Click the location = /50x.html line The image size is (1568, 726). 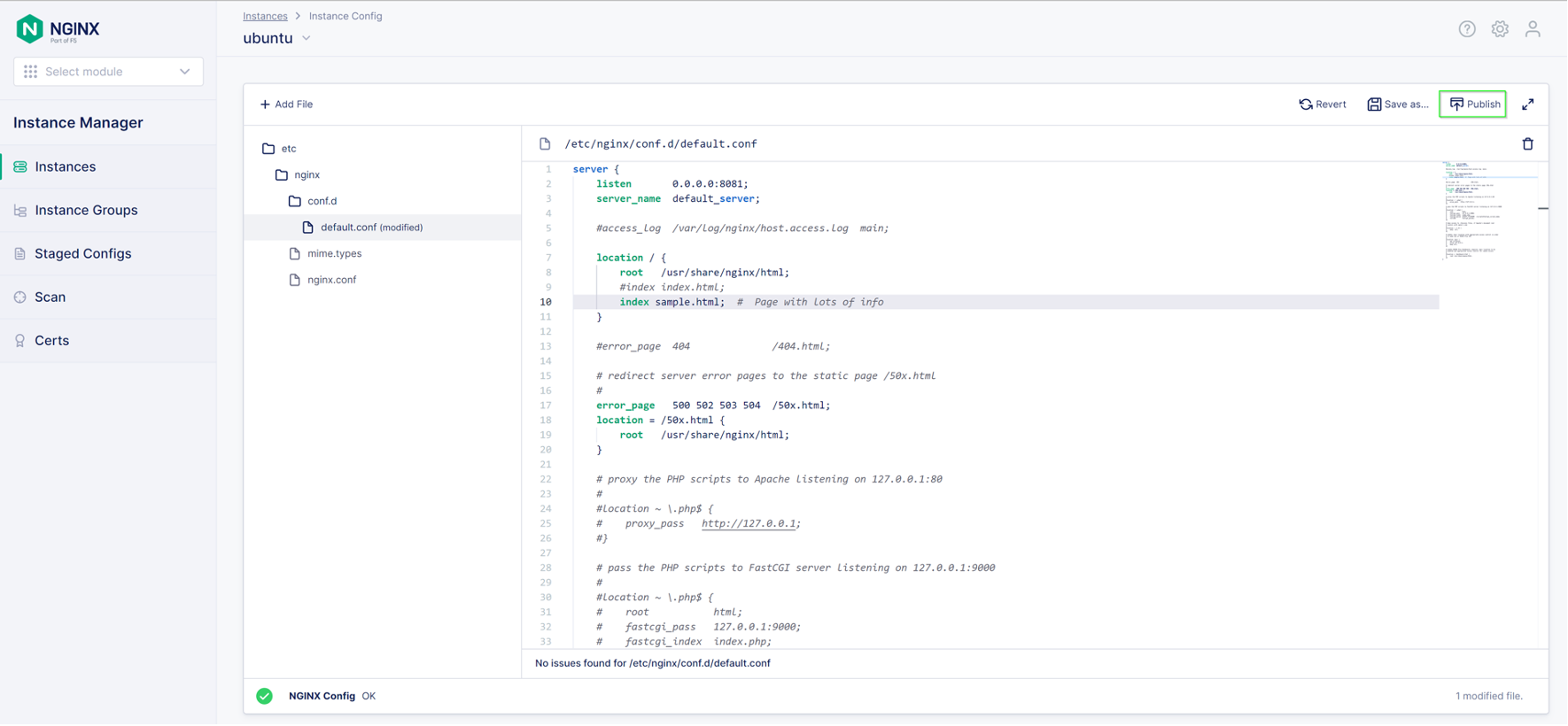661,421
